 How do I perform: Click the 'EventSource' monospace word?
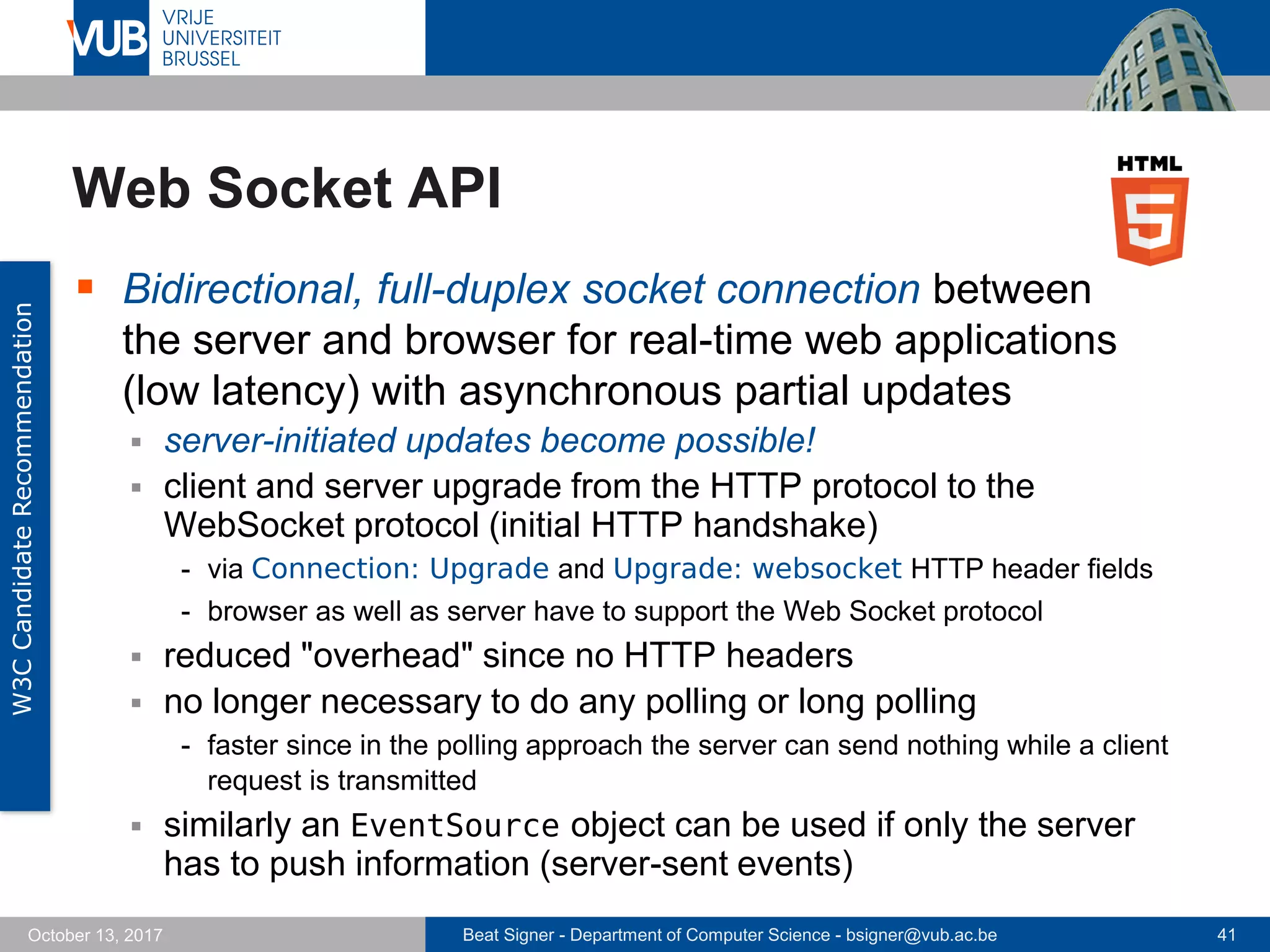coord(455,826)
